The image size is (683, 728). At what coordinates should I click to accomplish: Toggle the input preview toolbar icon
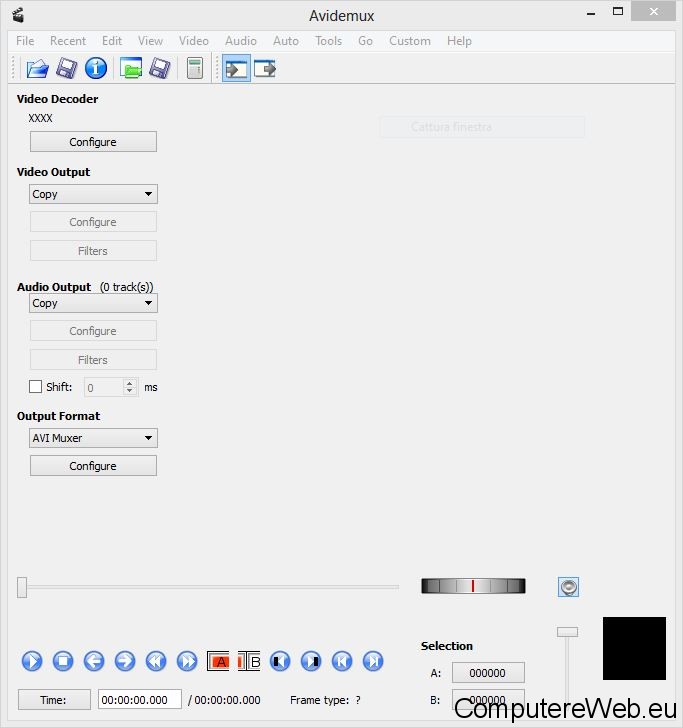pos(236,69)
